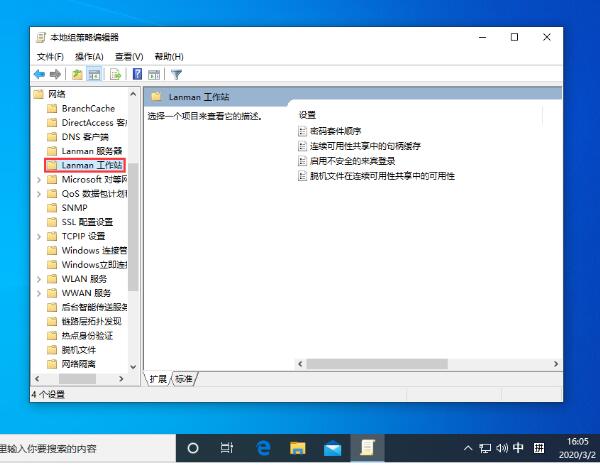Expand the WLAN 服务 tree node
Viewport: 600px width, 467px height.
(x=38, y=278)
